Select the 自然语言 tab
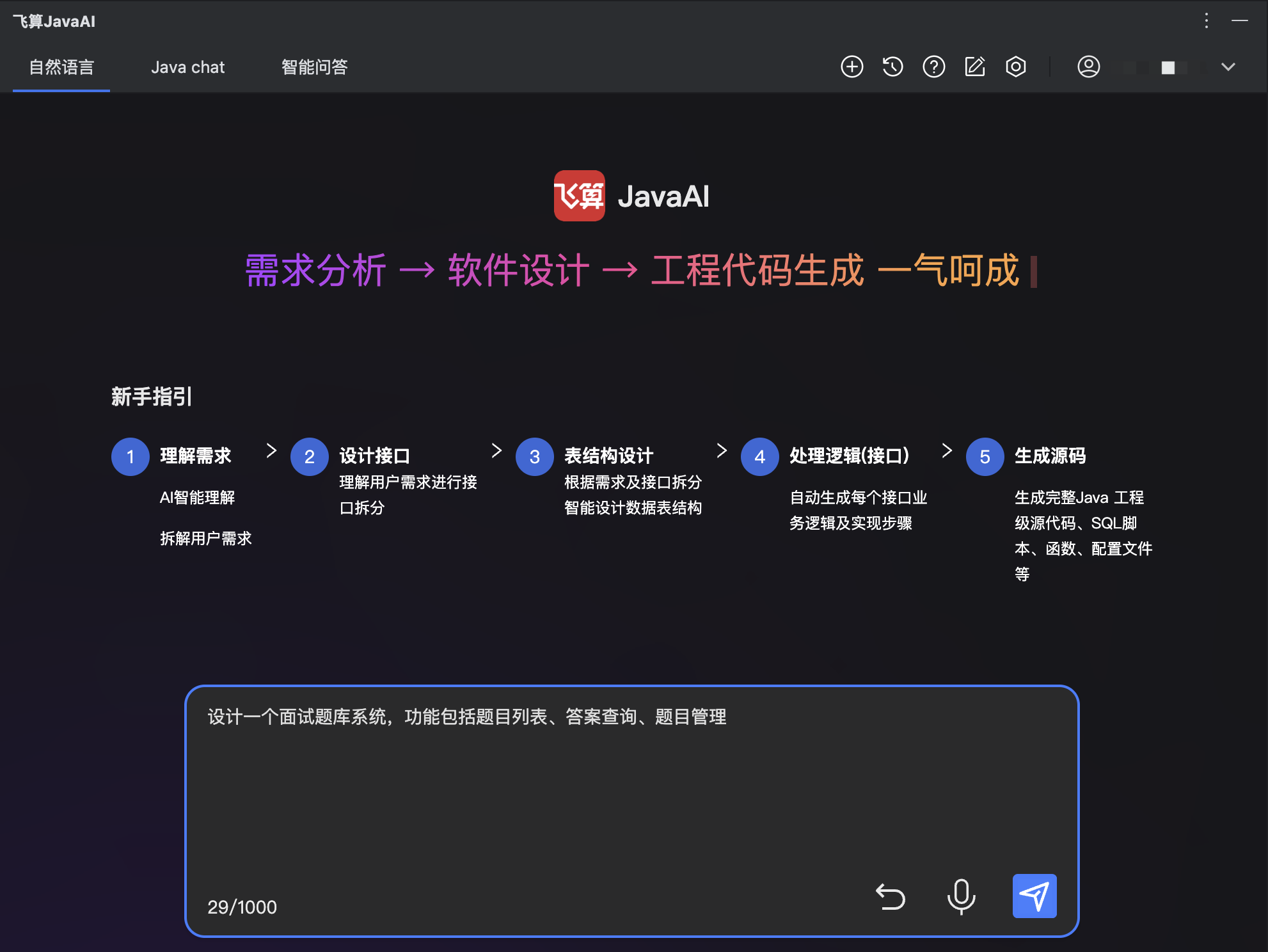1268x952 pixels. [x=61, y=67]
